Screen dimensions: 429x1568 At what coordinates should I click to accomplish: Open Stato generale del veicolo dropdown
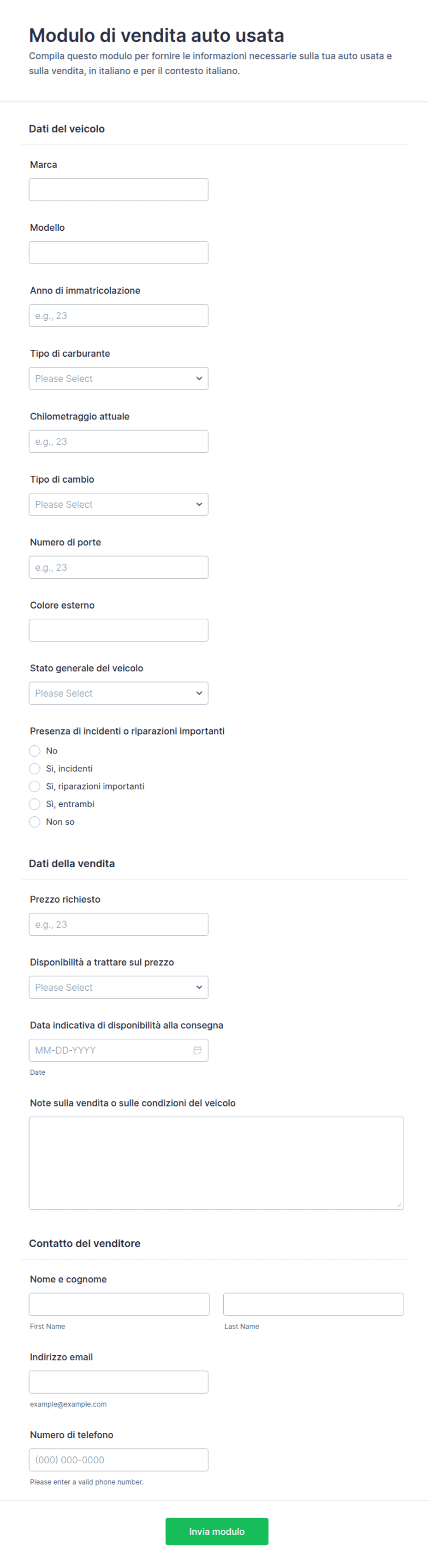[x=119, y=693]
